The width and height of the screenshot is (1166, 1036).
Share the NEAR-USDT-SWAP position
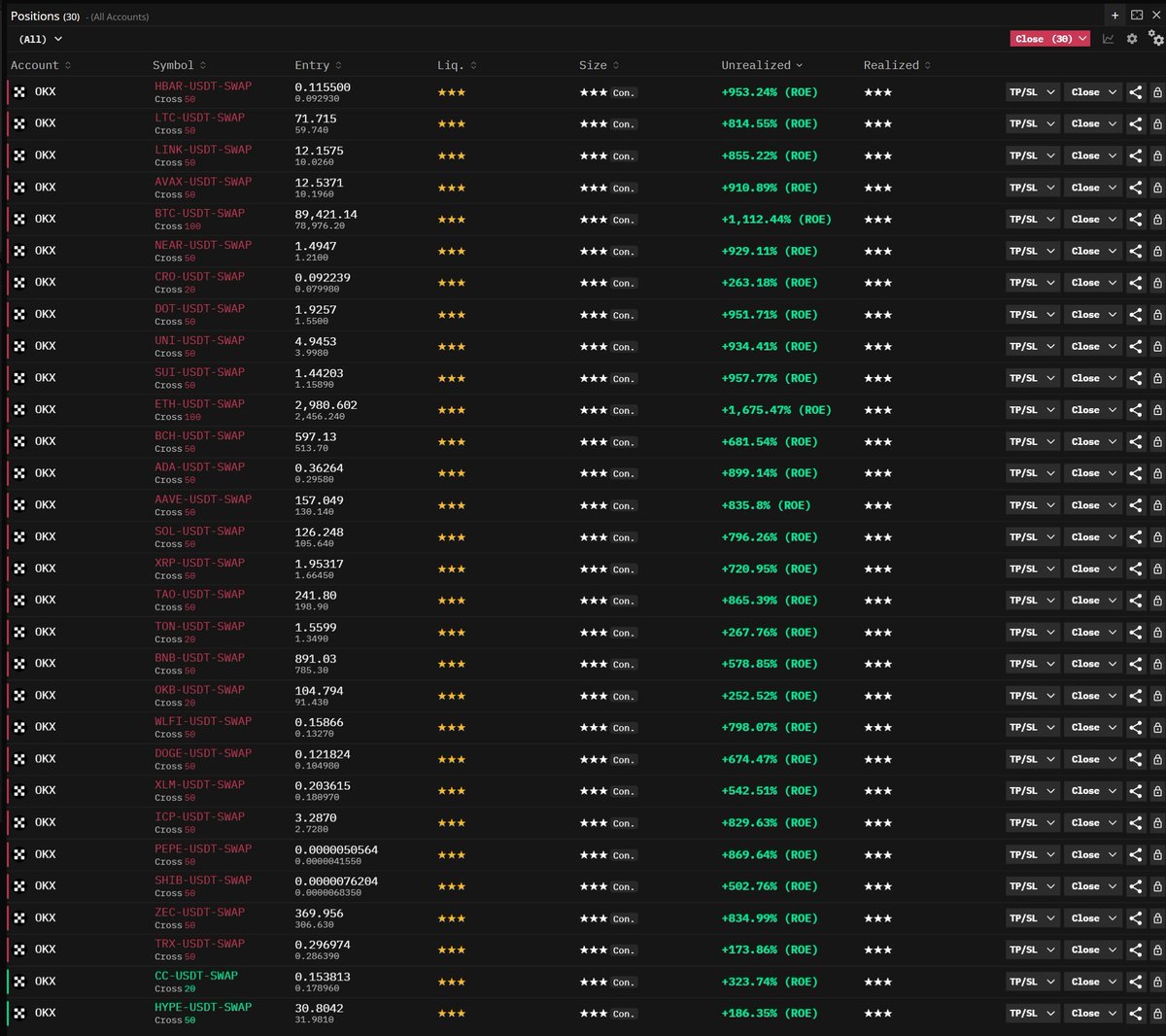(x=1135, y=251)
